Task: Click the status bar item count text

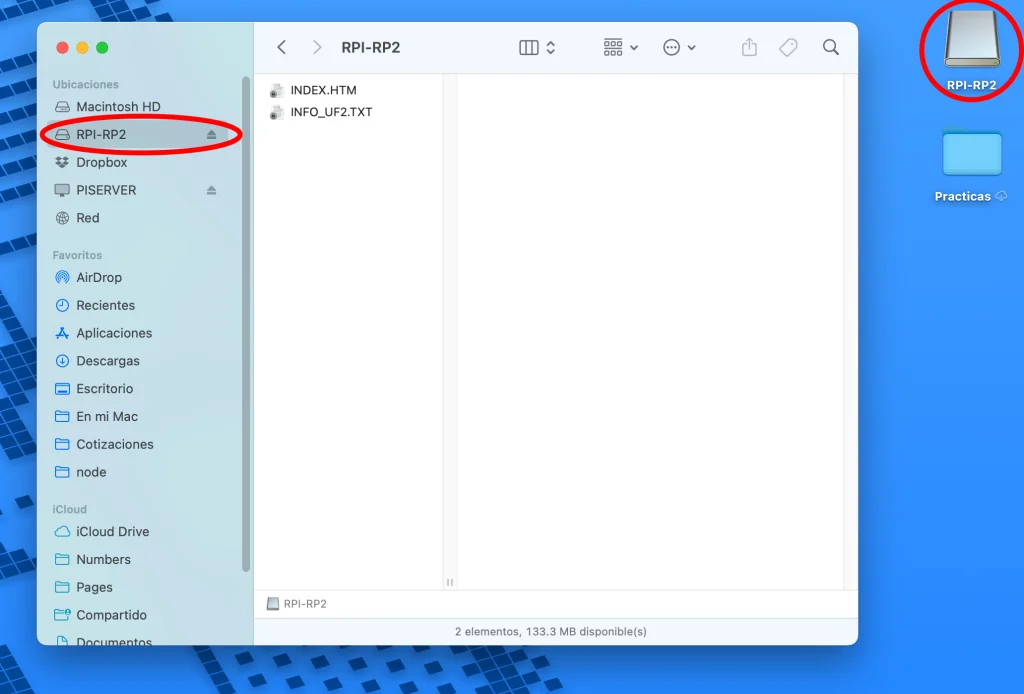Action: click(551, 631)
